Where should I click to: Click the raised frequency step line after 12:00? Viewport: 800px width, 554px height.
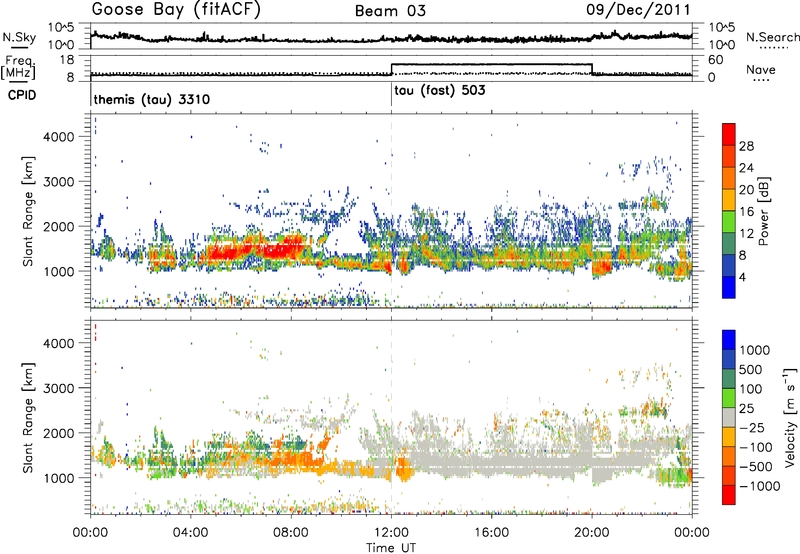[491, 64]
